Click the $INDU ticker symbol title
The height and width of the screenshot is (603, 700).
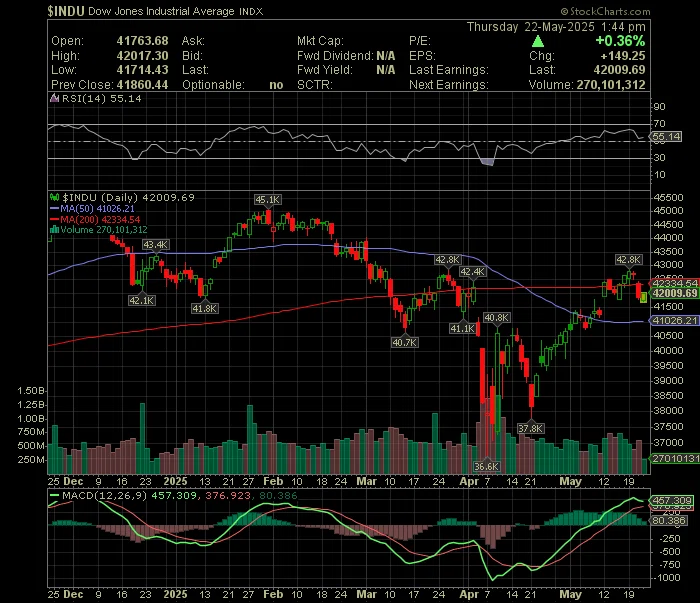[x=66, y=11]
